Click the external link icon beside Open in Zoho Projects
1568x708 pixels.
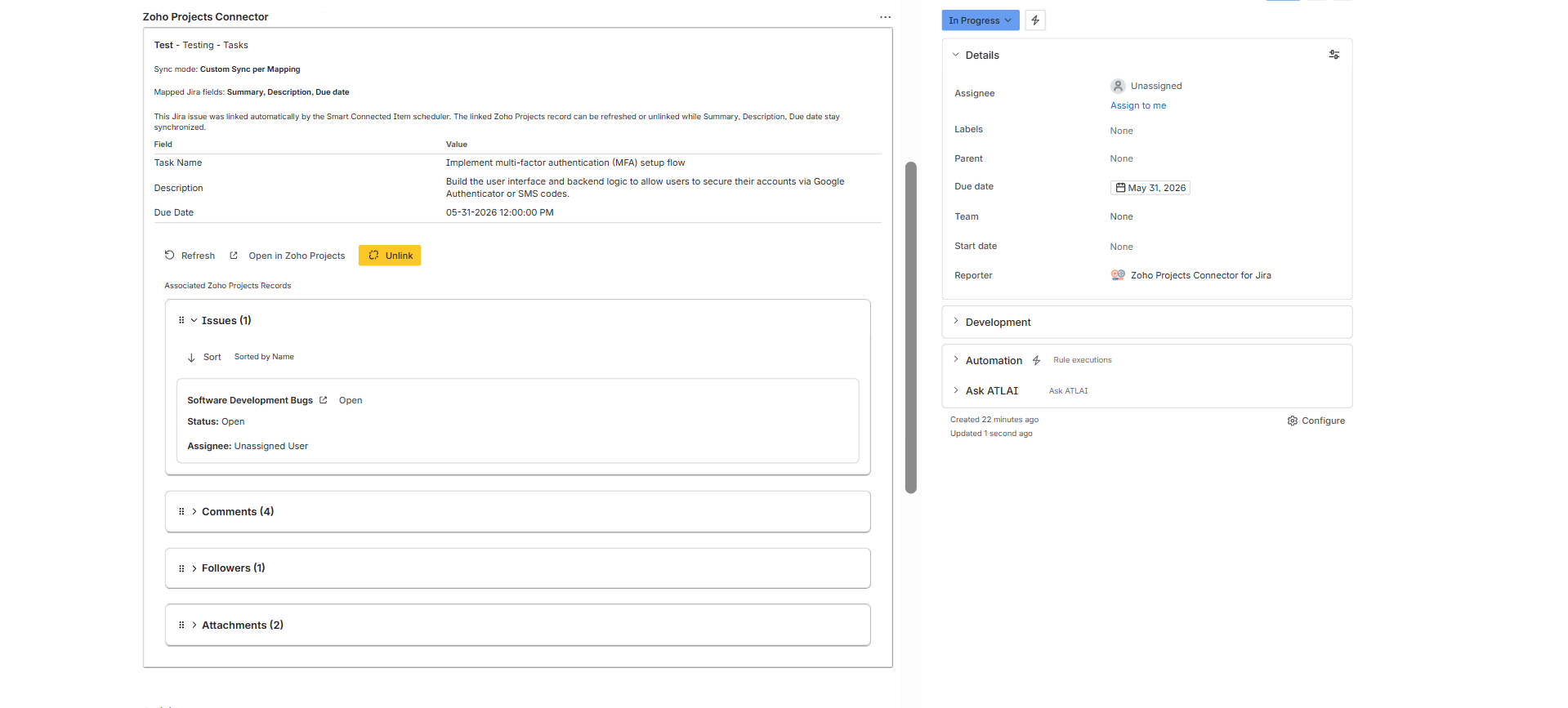coord(234,256)
